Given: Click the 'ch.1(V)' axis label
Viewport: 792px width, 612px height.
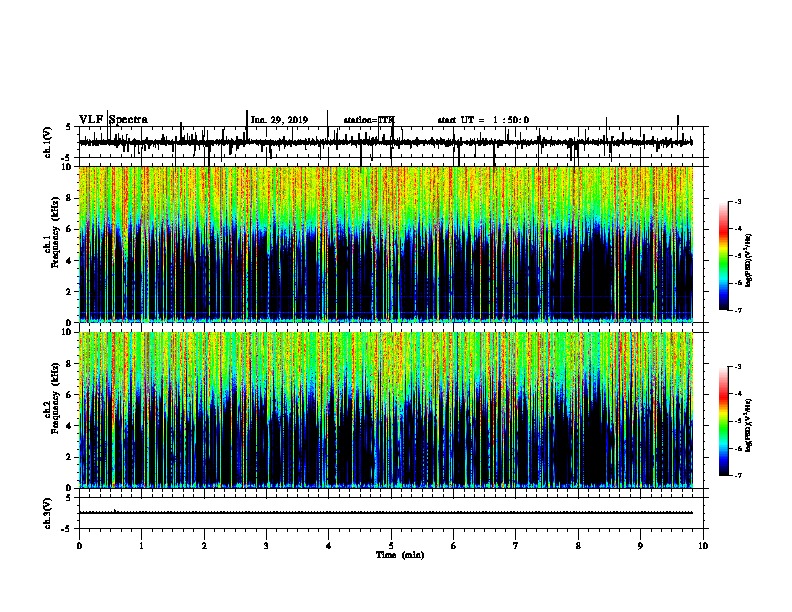Looking at the screenshot, I should click(x=48, y=142).
